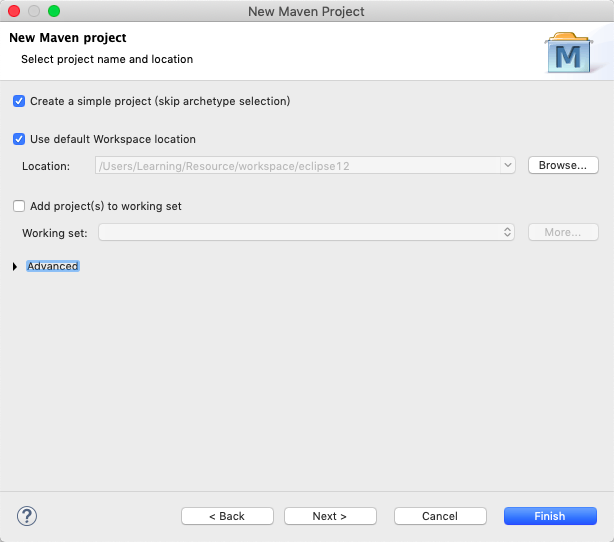
Task: Click the Maven wizard banner icon
Action: coord(568,52)
